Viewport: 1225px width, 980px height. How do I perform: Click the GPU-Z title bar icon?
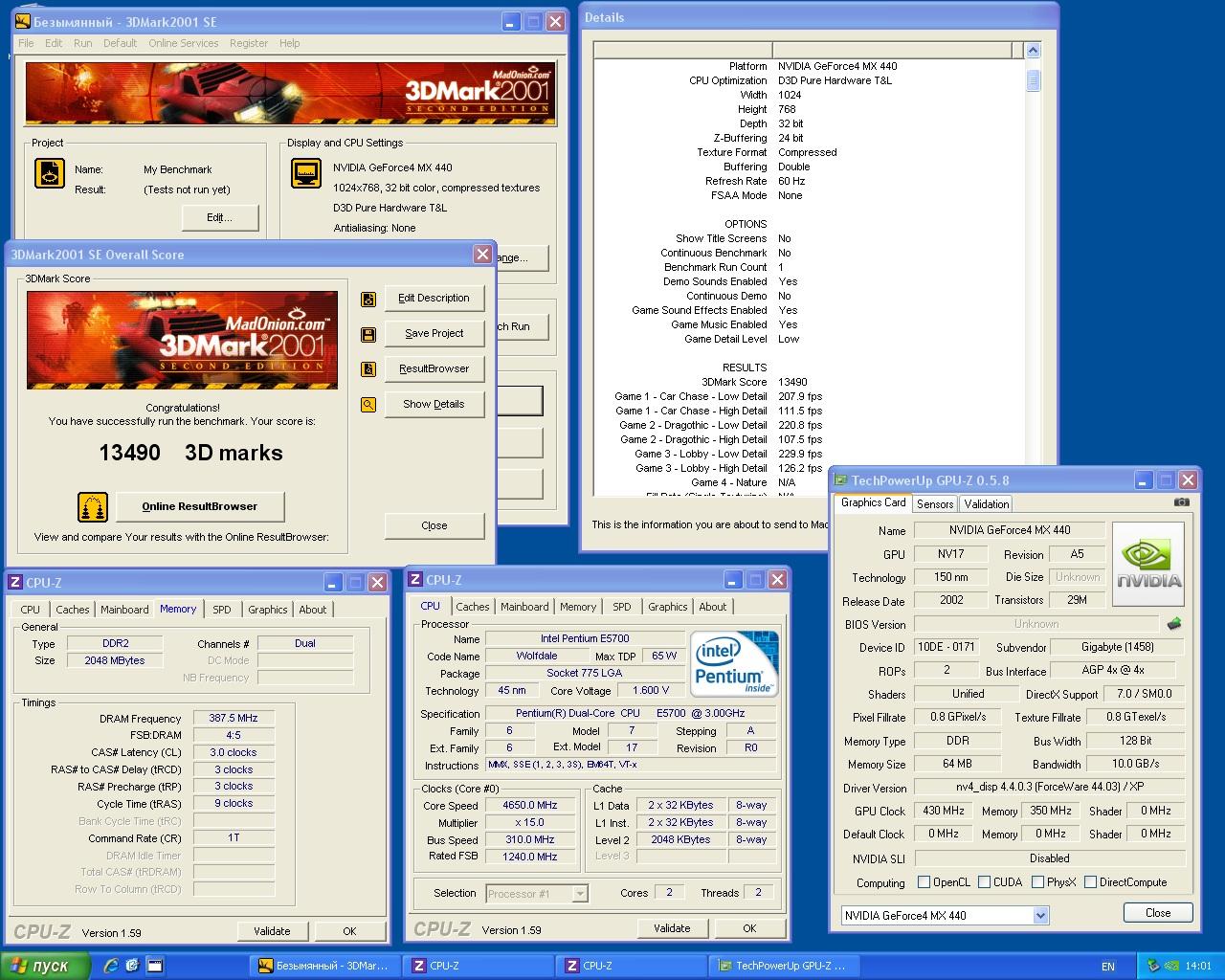(x=840, y=480)
